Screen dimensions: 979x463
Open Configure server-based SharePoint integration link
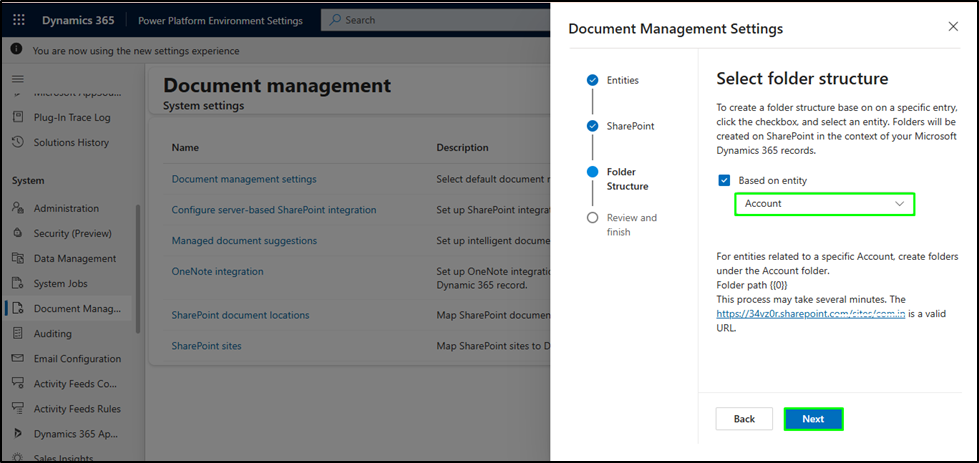[274, 210]
